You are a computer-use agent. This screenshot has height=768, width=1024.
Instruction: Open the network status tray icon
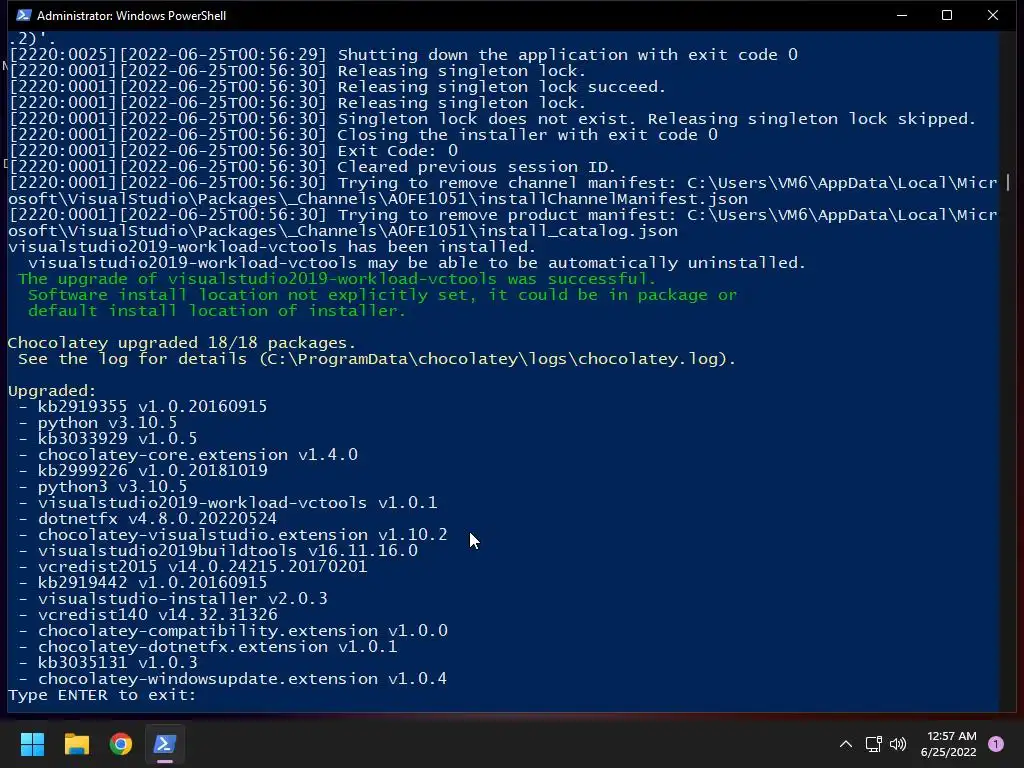click(873, 744)
